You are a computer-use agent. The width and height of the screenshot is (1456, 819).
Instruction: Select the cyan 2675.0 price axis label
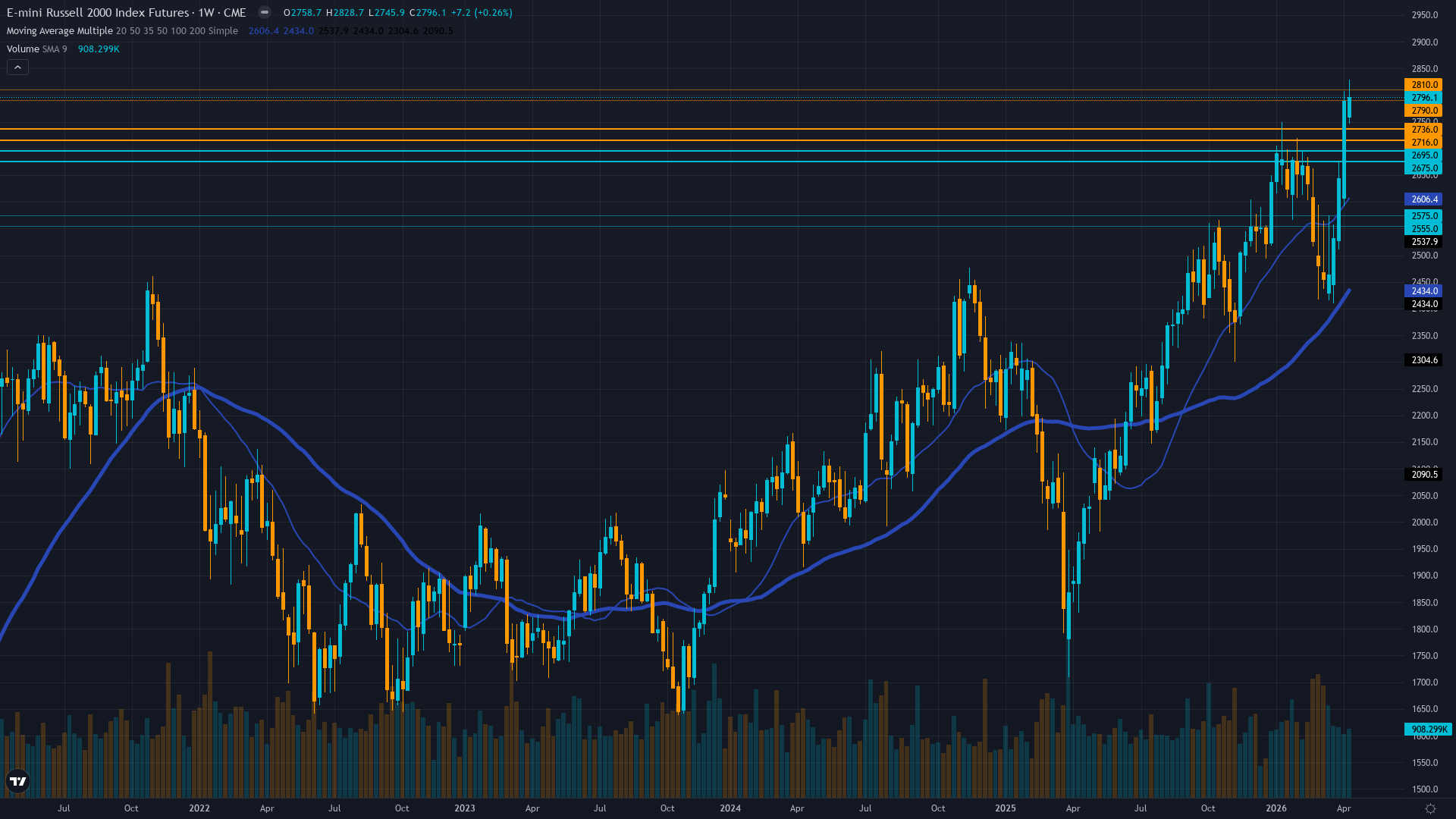click(x=1423, y=168)
